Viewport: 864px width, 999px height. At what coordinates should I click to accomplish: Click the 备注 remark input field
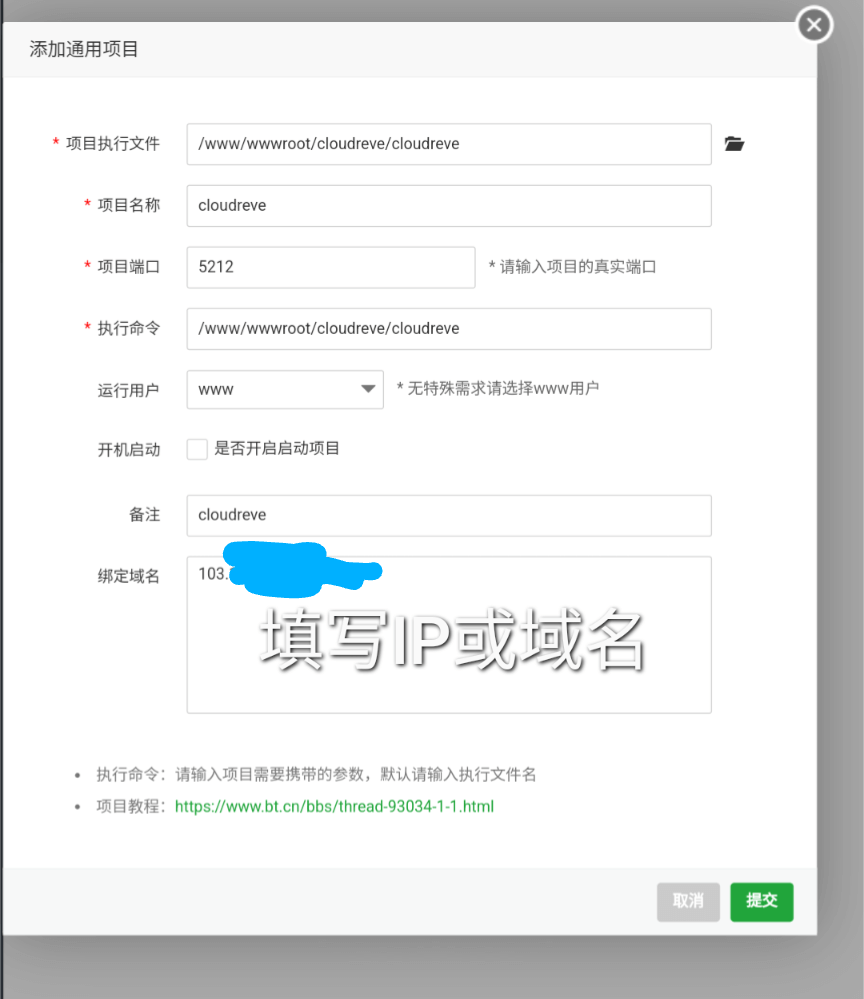tap(449, 514)
